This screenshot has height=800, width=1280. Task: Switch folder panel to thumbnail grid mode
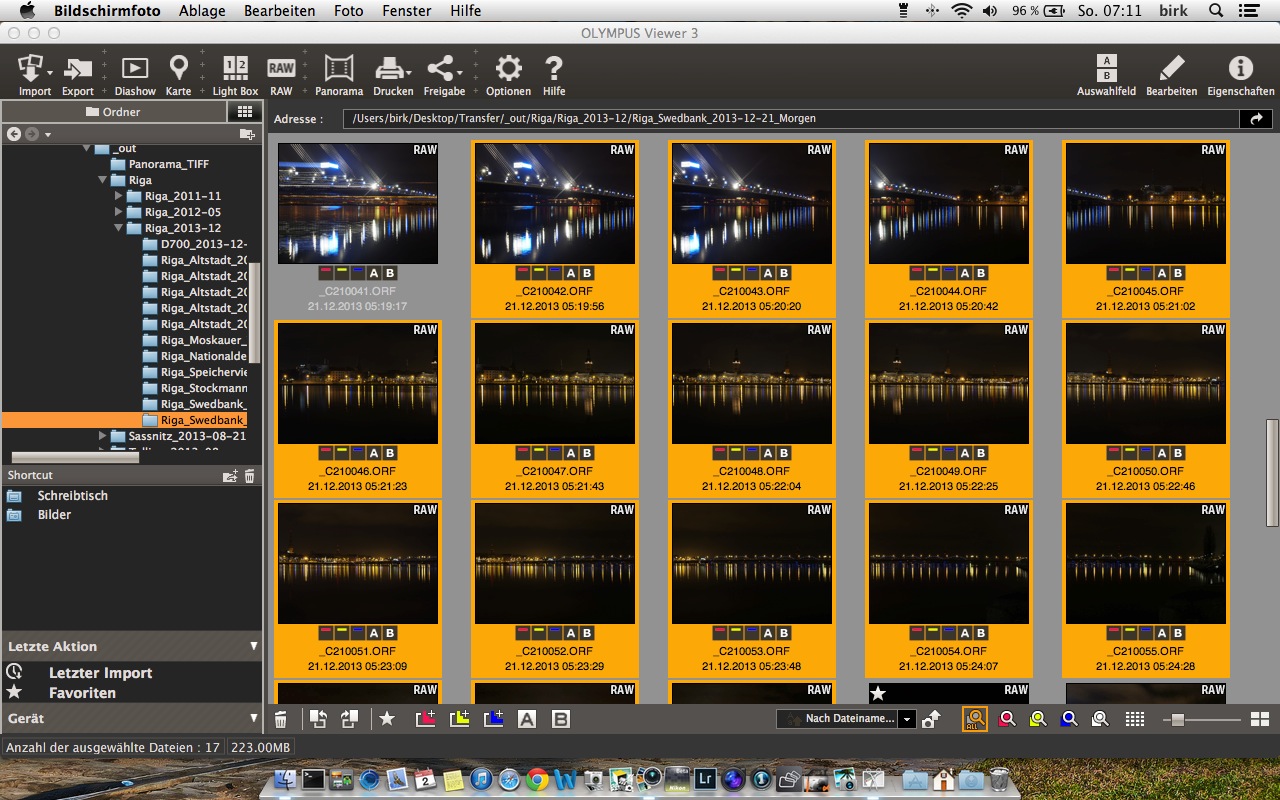244,112
